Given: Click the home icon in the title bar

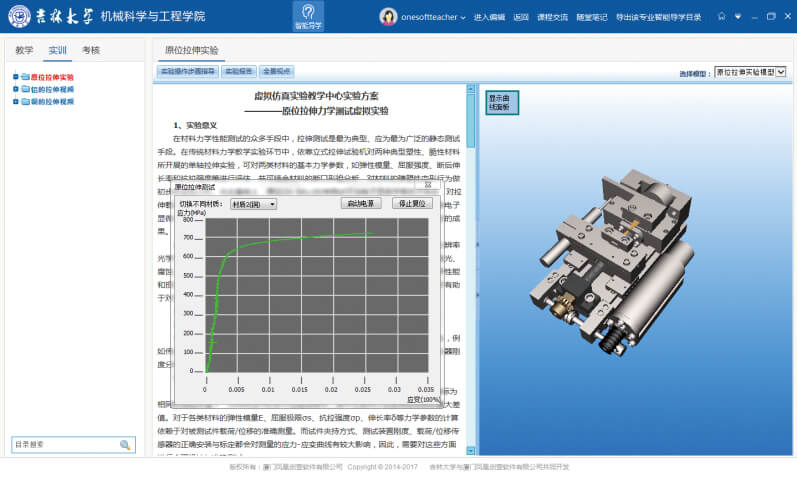Looking at the screenshot, I should (717, 17).
